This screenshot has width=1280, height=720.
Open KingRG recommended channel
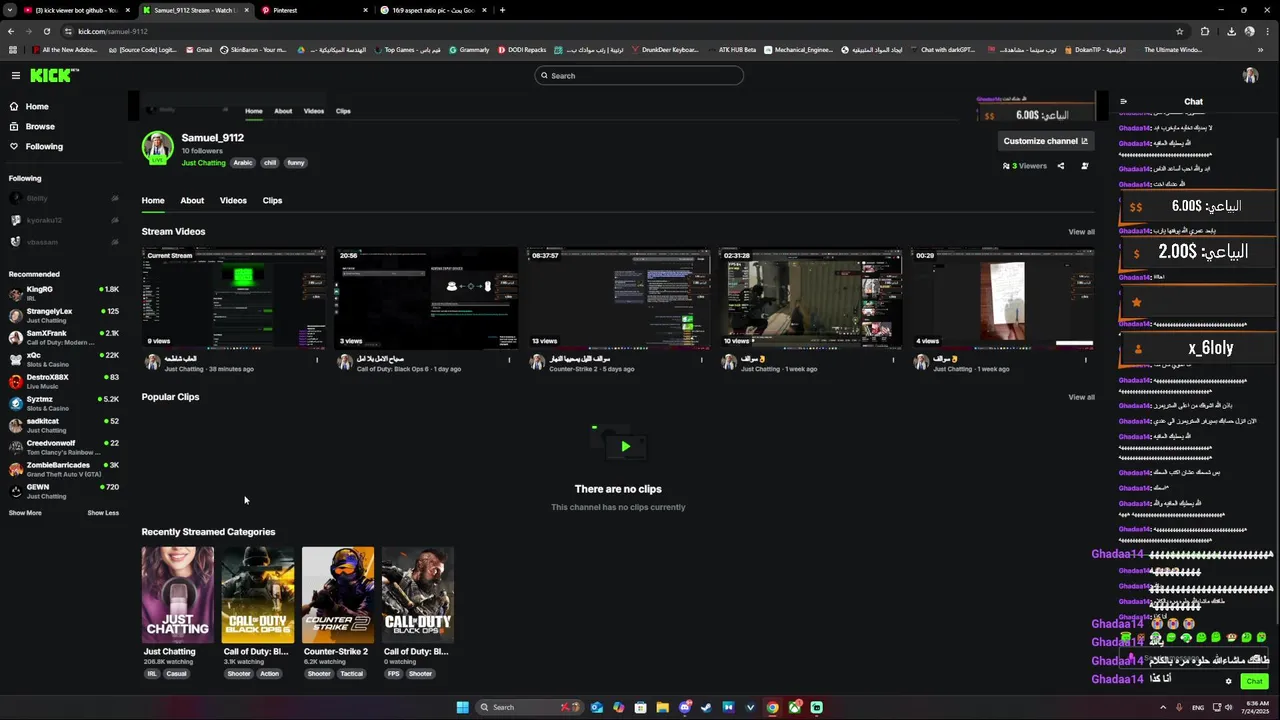64,293
